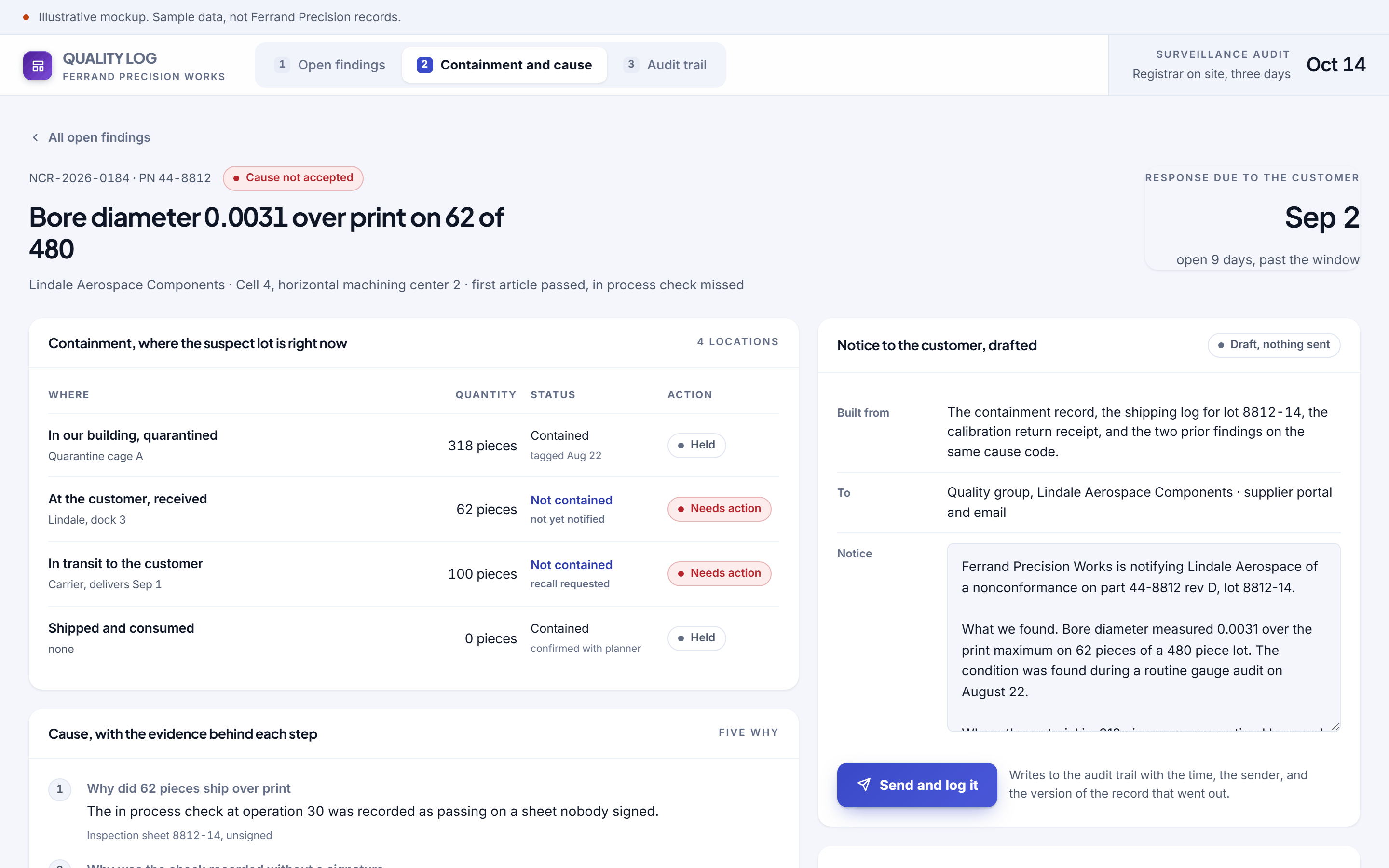
Task: Click Not contained status, not yet notified
Action: point(571,500)
